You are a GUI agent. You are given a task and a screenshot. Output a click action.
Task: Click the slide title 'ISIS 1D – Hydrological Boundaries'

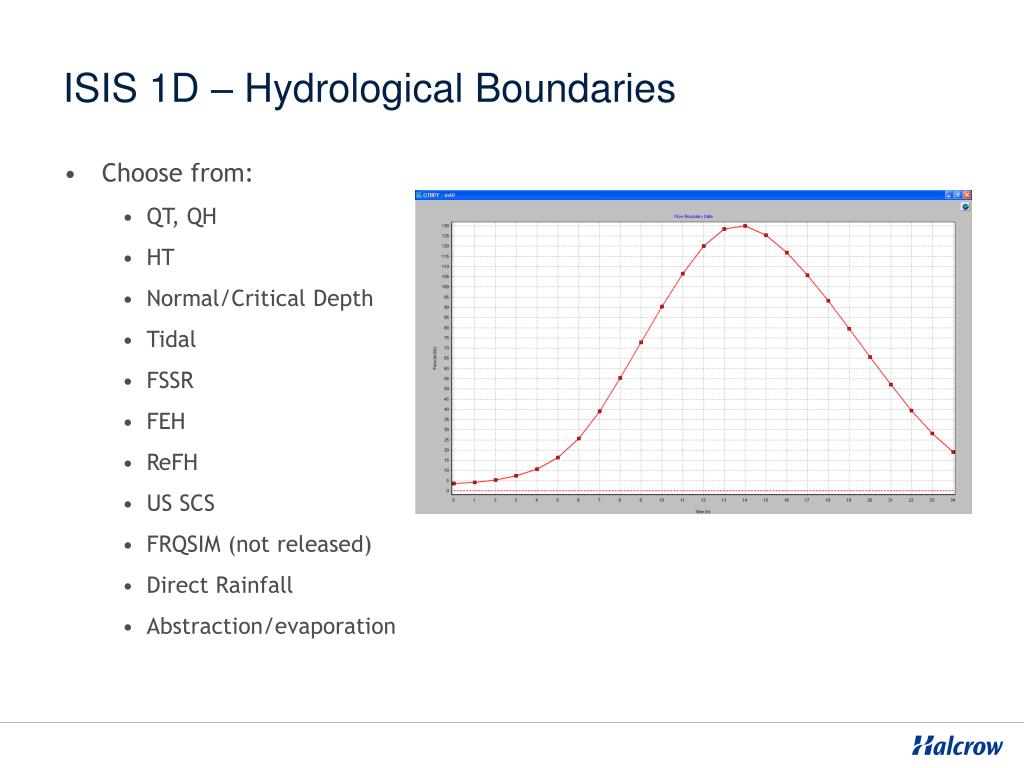click(370, 88)
